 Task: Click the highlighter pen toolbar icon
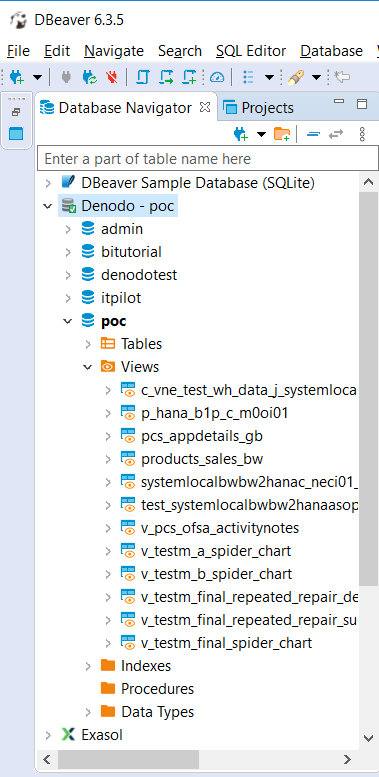click(x=296, y=77)
